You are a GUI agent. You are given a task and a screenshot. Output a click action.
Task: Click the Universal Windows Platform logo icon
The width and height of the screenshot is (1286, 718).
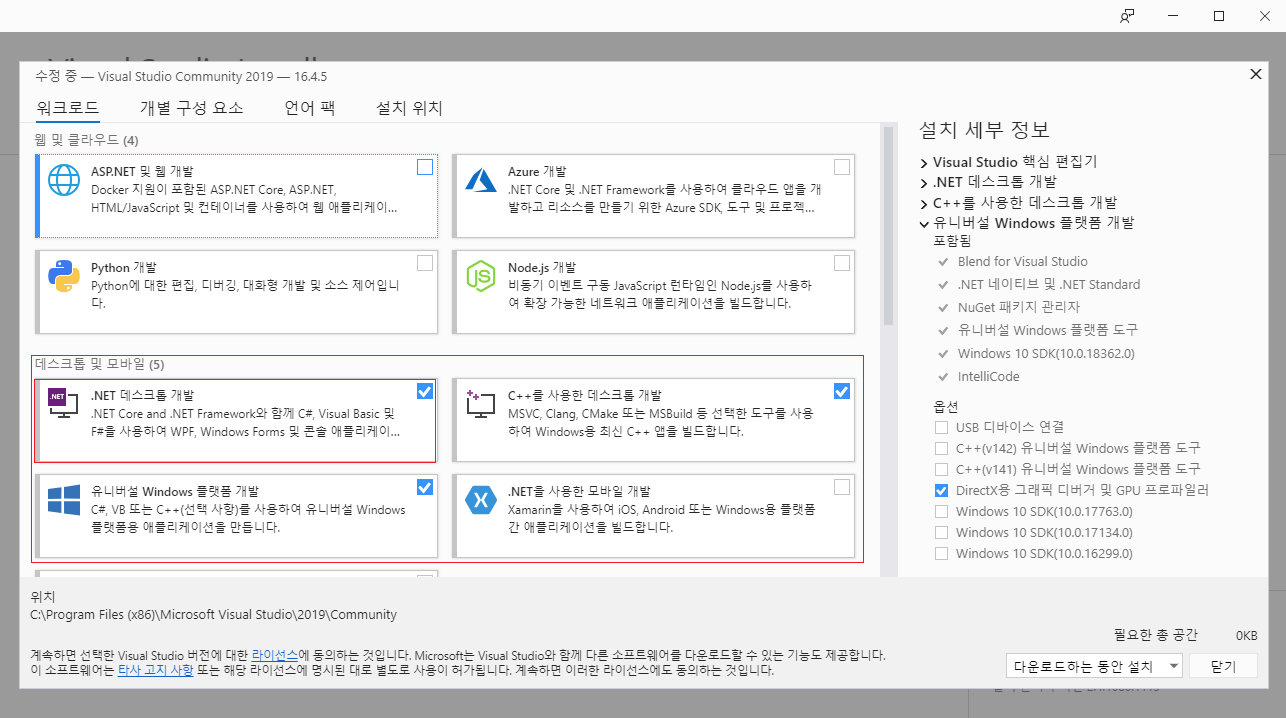(64, 500)
